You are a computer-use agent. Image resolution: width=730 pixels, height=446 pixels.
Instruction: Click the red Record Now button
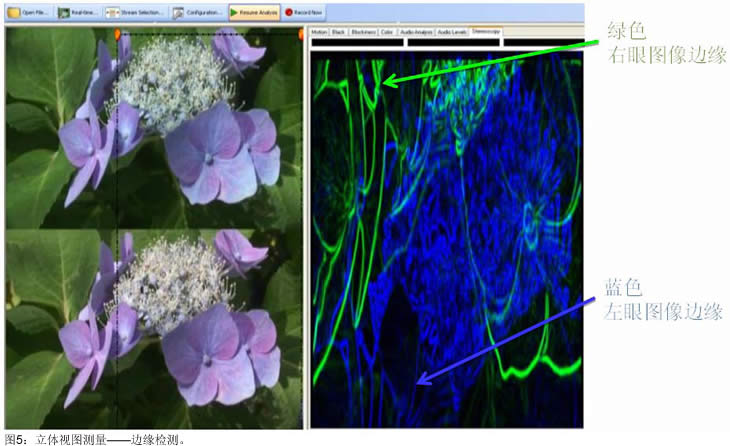pyautogui.click(x=303, y=13)
